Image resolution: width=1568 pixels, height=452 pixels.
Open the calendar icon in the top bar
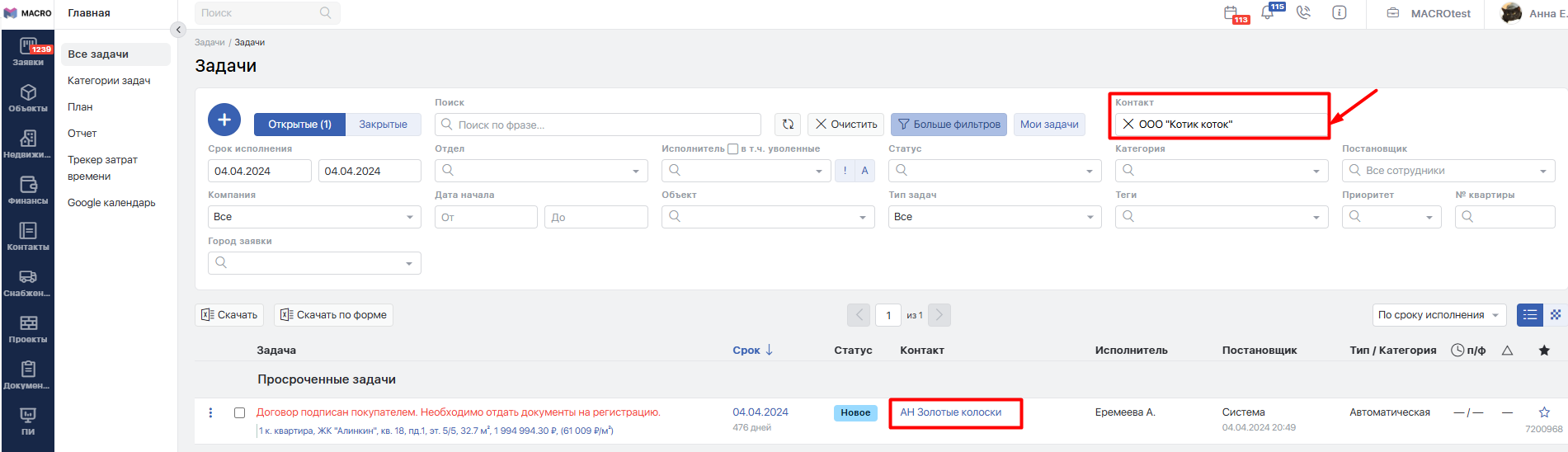[1231, 13]
